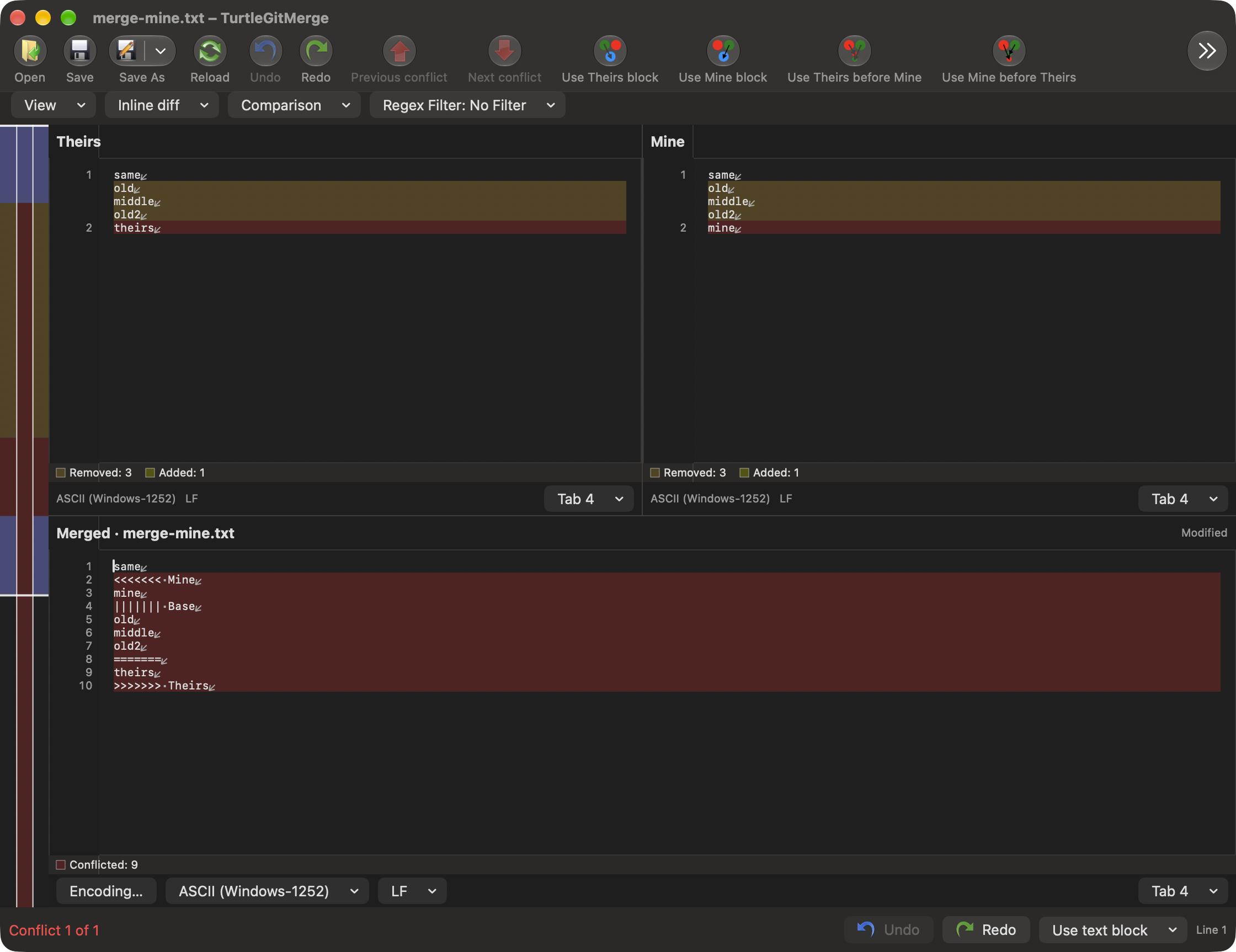Click Use Mine block icon
Image resolution: width=1236 pixels, height=952 pixels.
point(723,51)
